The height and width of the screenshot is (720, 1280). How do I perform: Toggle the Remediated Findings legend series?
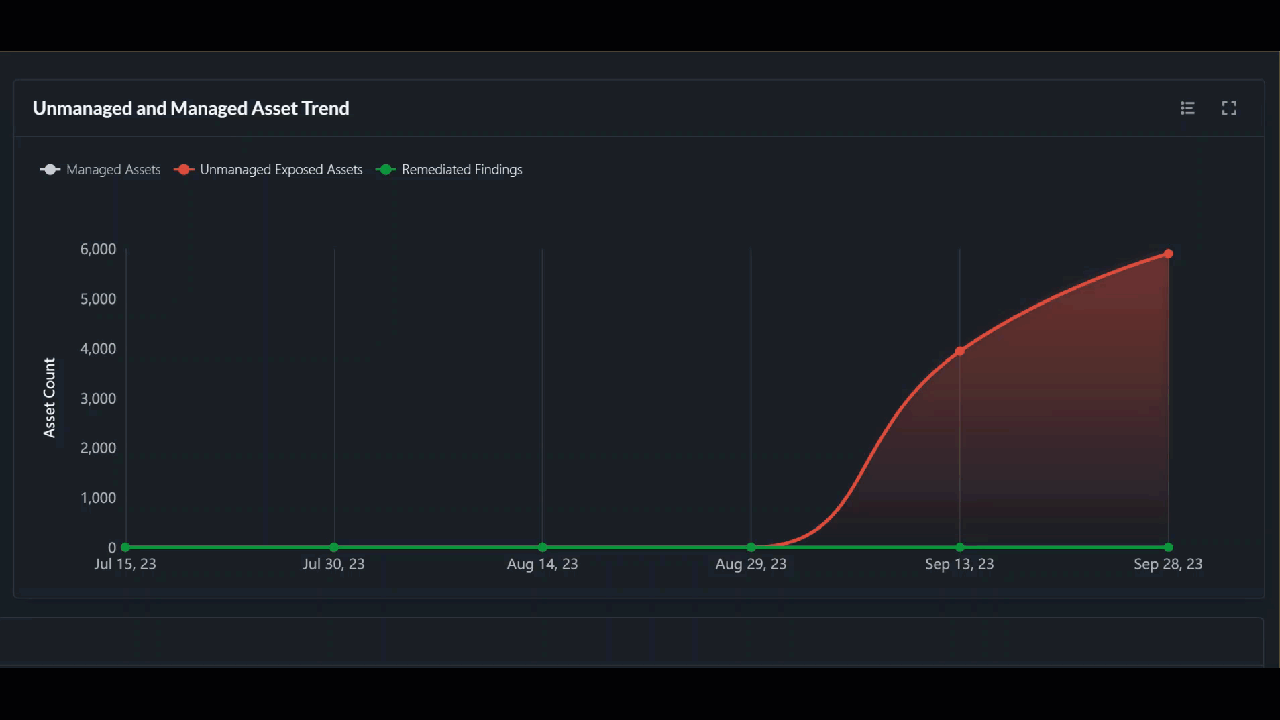coord(449,170)
